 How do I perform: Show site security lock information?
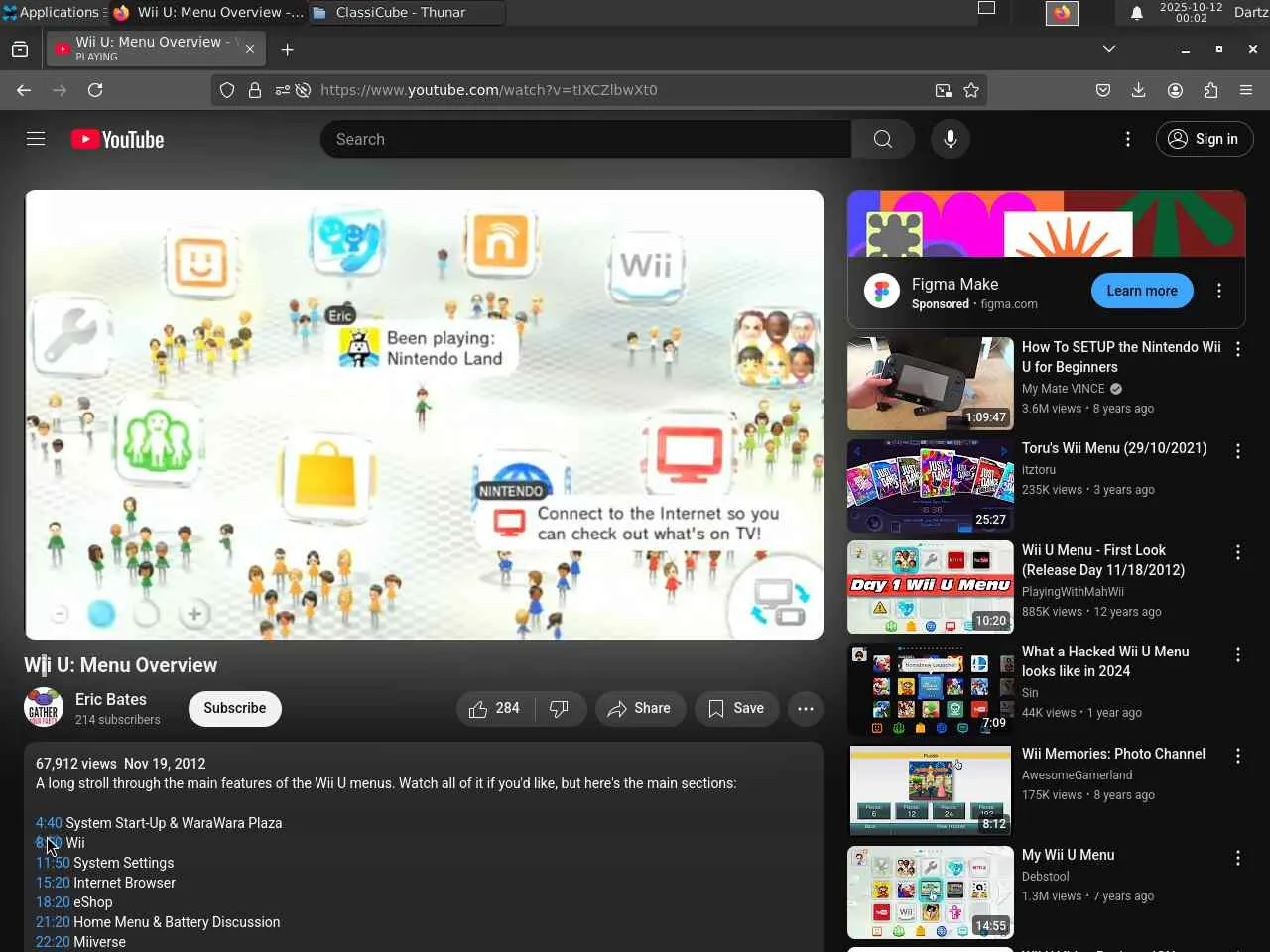click(255, 90)
